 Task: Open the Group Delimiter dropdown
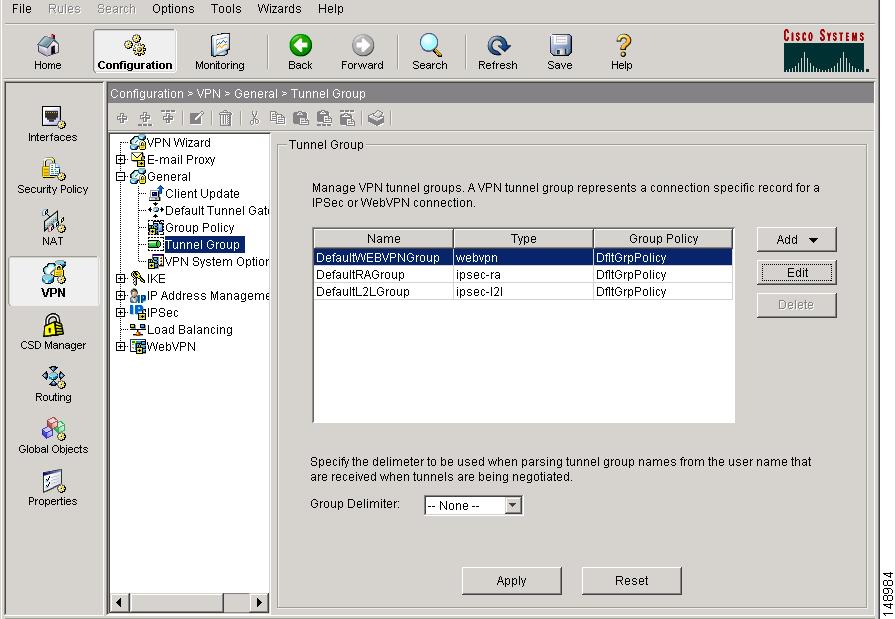click(x=512, y=506)
